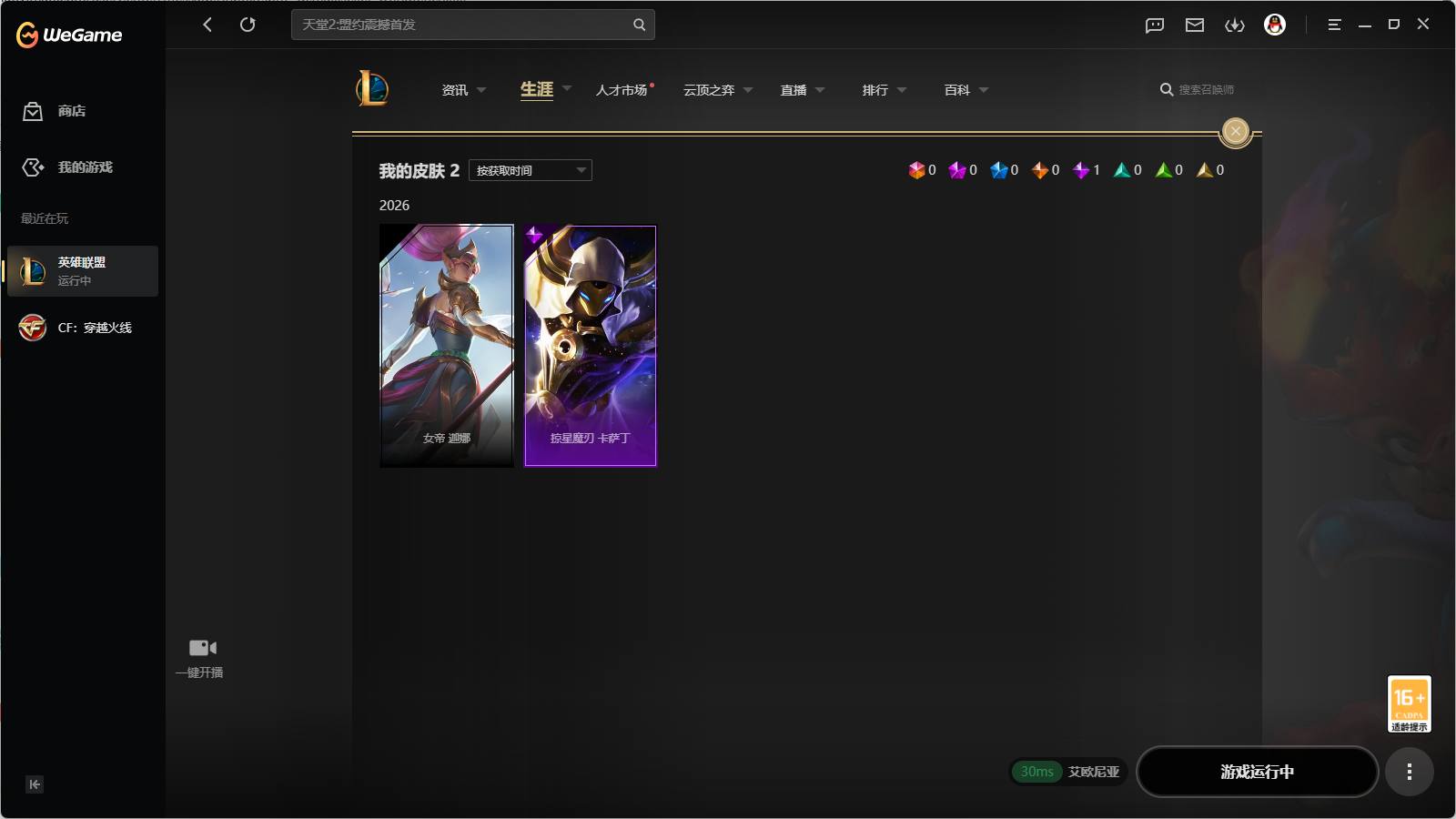Open the download manager icon
Viewport: 1456px width, 819px height.
[1235, 25]
